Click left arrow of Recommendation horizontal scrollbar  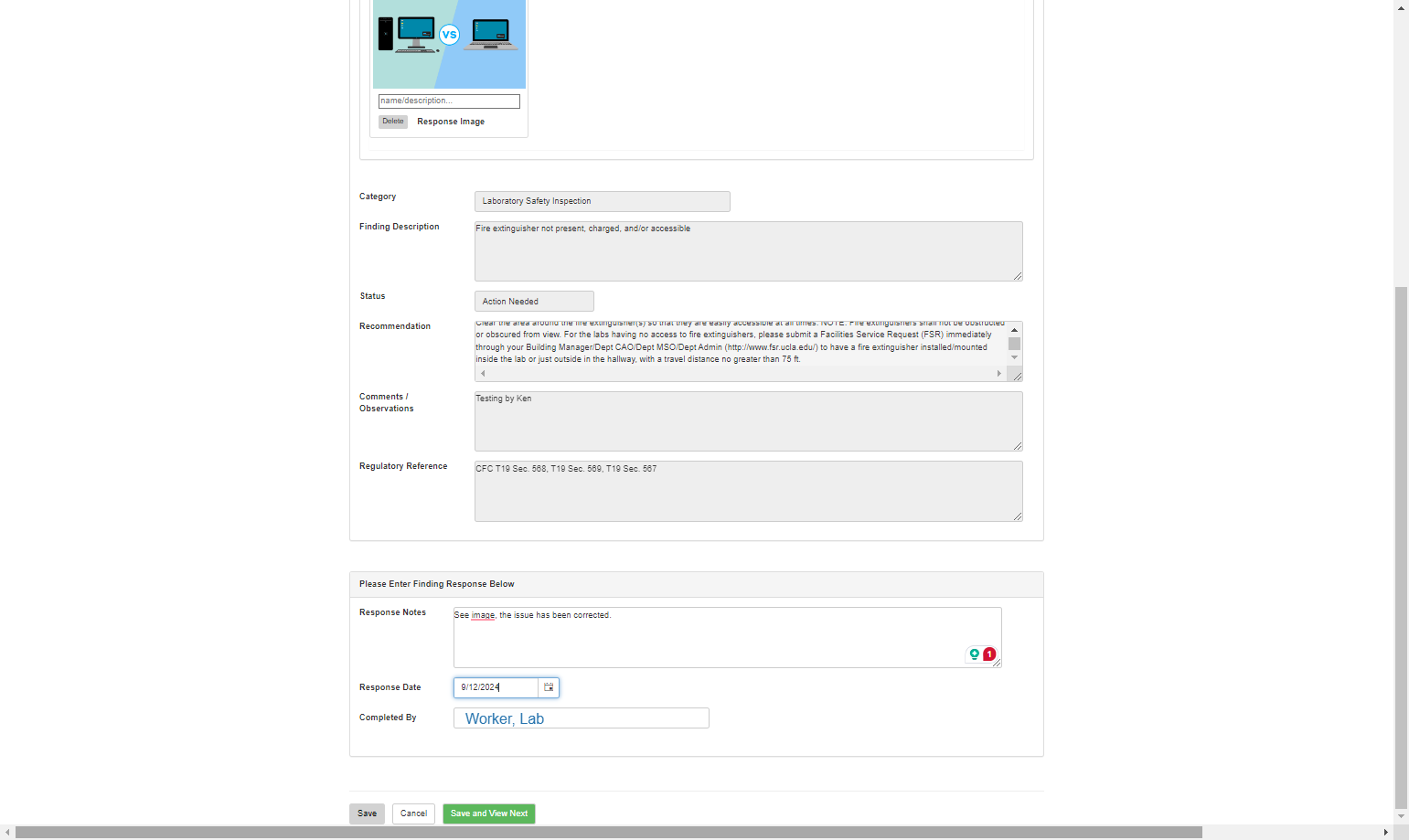[483, 374]
